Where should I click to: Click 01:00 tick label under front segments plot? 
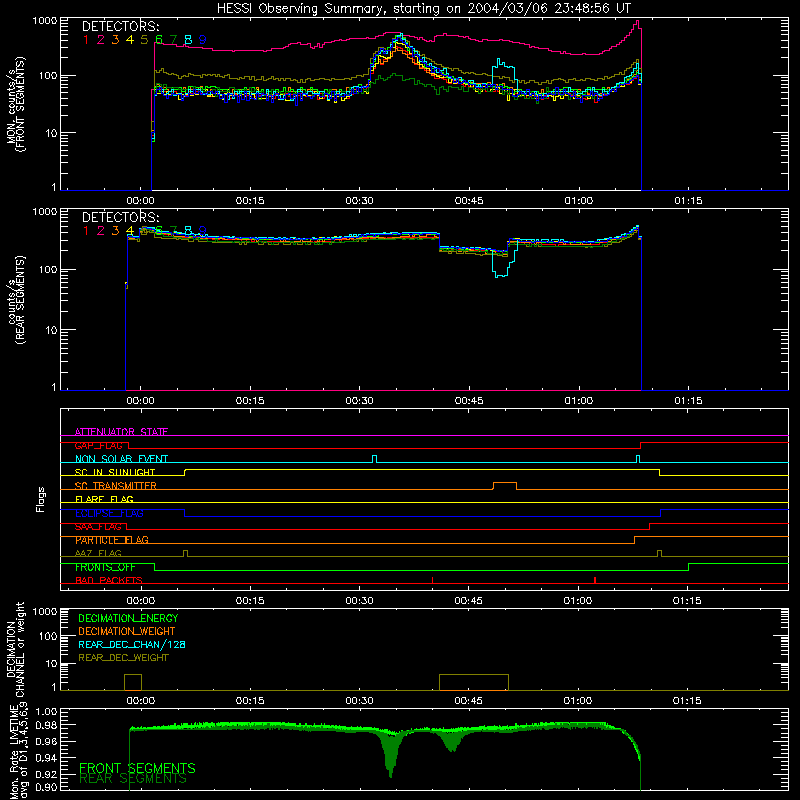[x=579, y=201]
